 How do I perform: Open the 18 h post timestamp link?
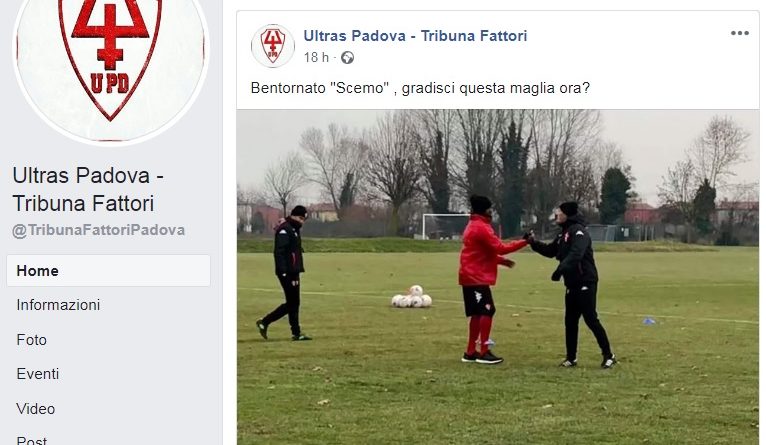pos(316,58)
